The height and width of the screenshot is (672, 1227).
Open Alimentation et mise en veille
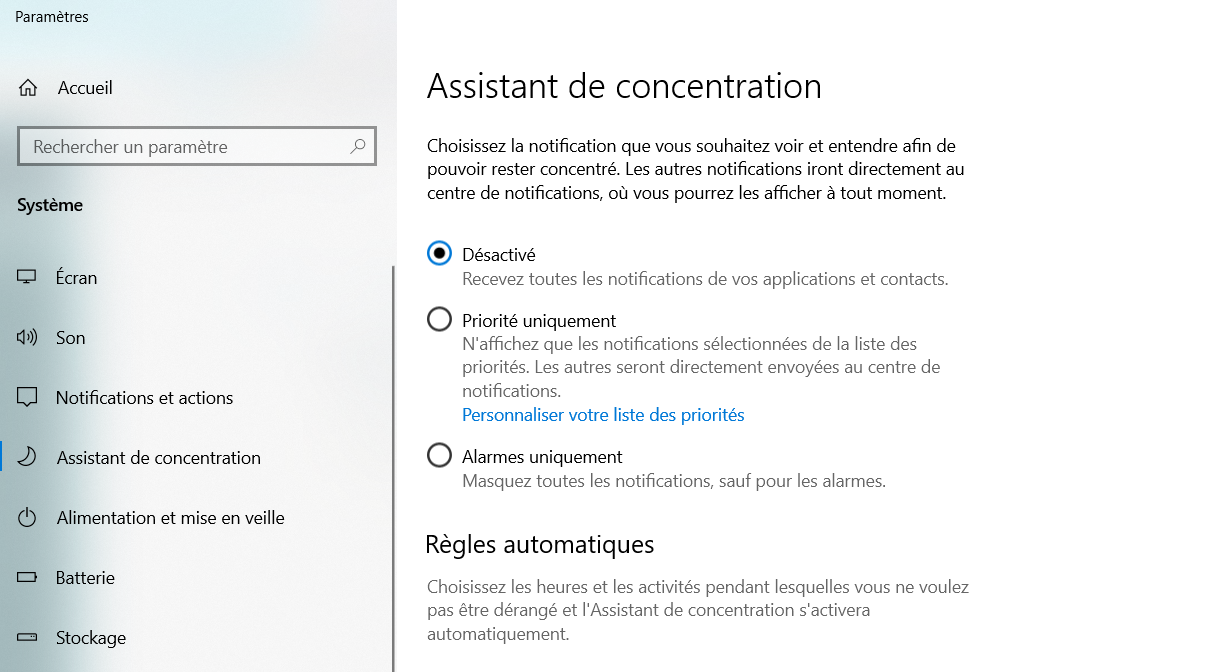pyautogui.click(x=170, y=518)
